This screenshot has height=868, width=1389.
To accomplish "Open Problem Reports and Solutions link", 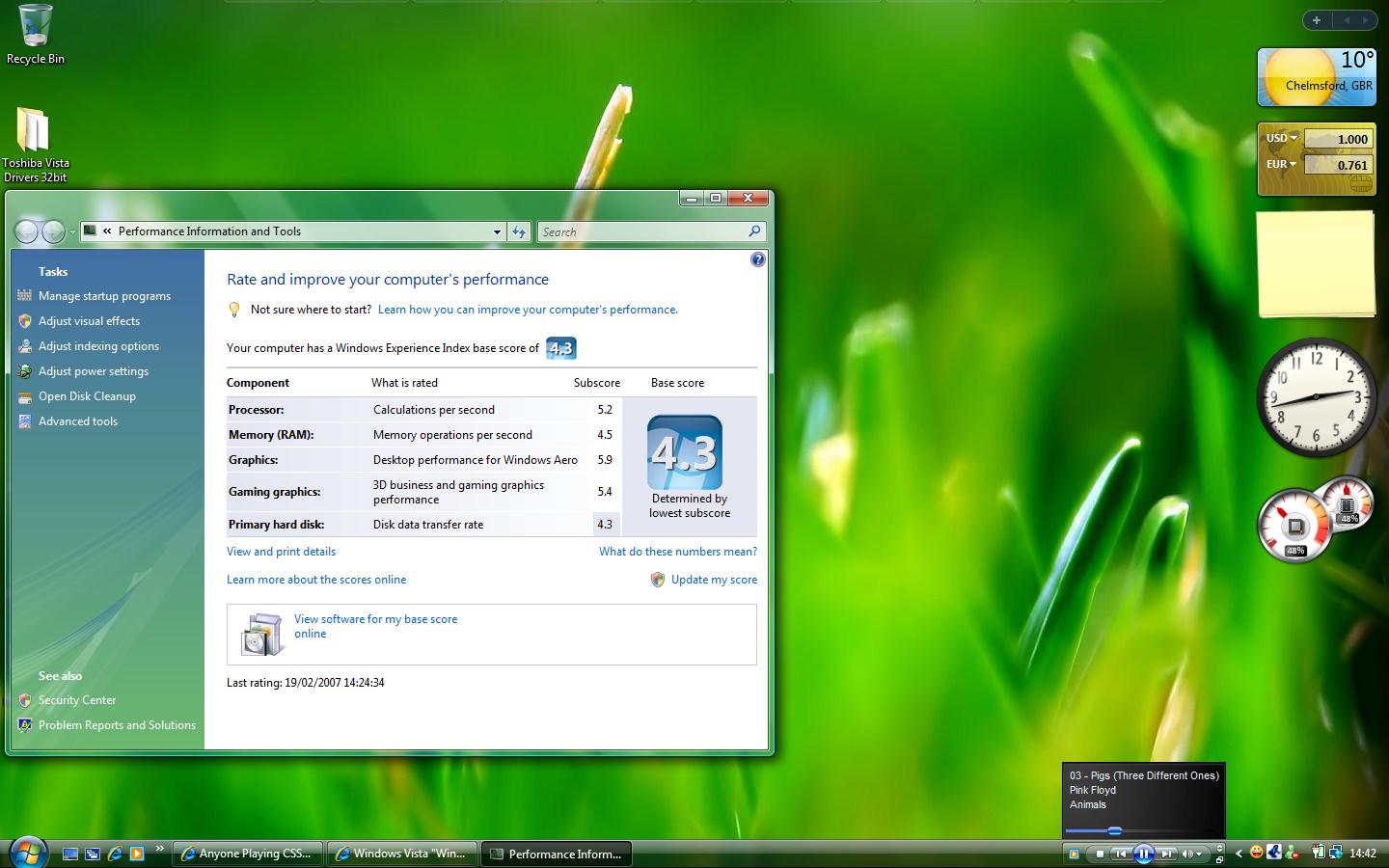I will coord(117,725).
